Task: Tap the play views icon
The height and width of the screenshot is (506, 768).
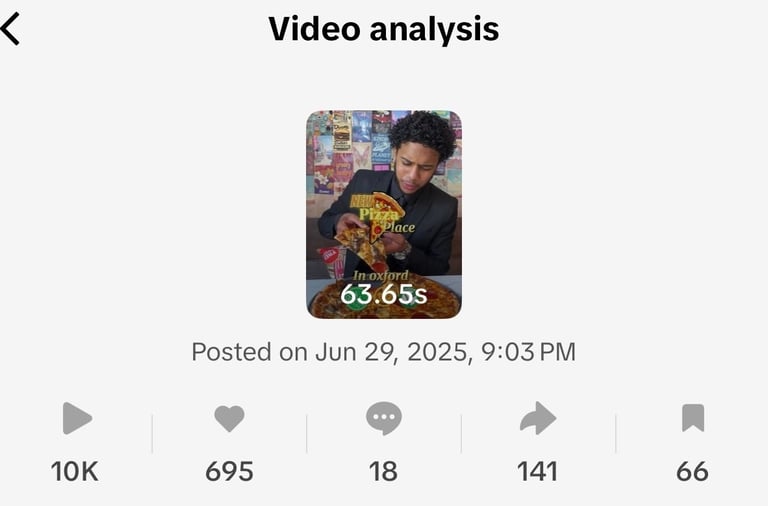Action: [x=77, y=418]
